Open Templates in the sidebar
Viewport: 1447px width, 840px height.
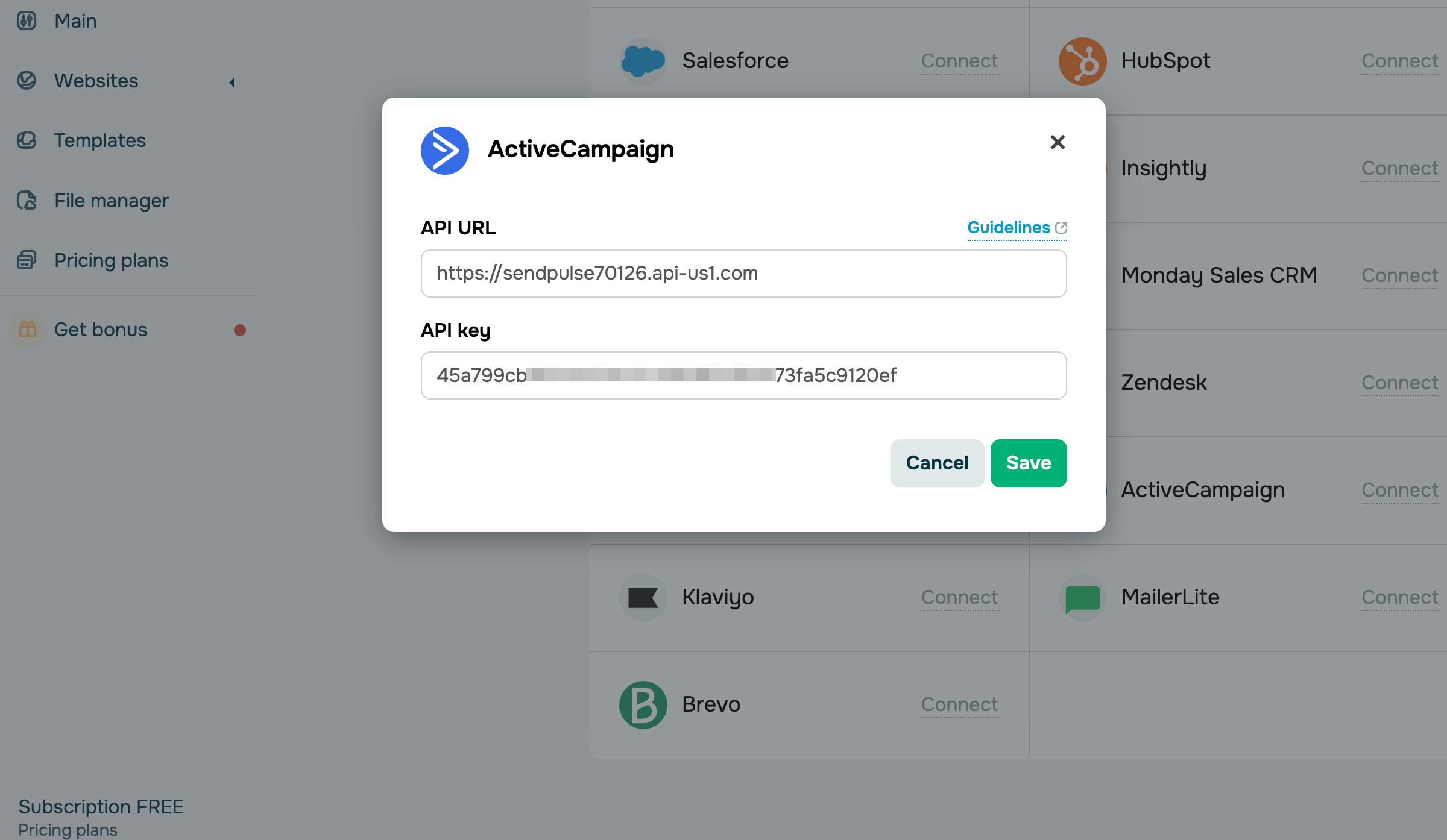coord(99,140)
